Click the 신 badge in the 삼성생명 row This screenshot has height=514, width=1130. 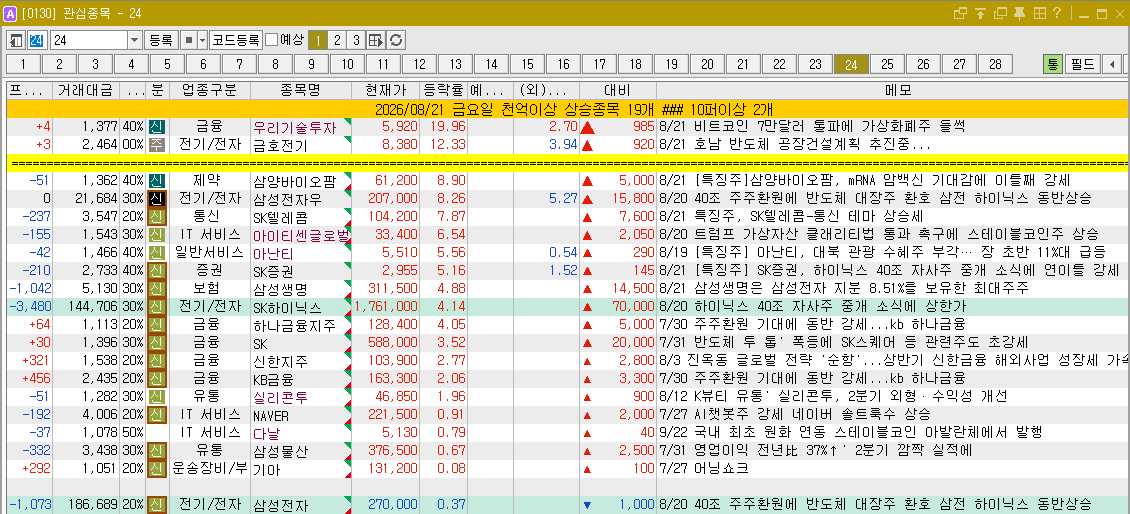[157, 288]
